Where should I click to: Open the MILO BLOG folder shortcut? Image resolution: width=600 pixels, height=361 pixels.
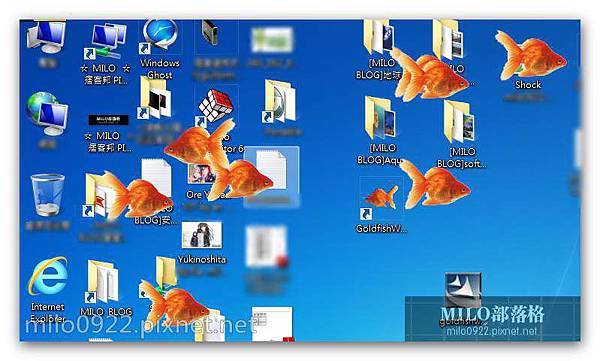click(103, 281)
